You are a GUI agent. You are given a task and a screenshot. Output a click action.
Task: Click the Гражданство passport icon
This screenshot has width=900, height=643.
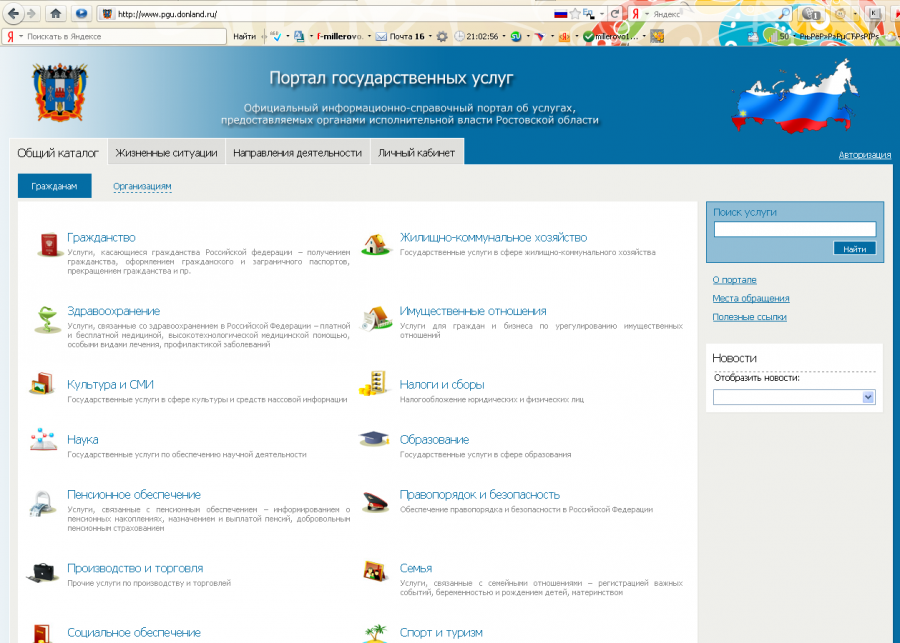pyautogui.click(x=44, y=245)
